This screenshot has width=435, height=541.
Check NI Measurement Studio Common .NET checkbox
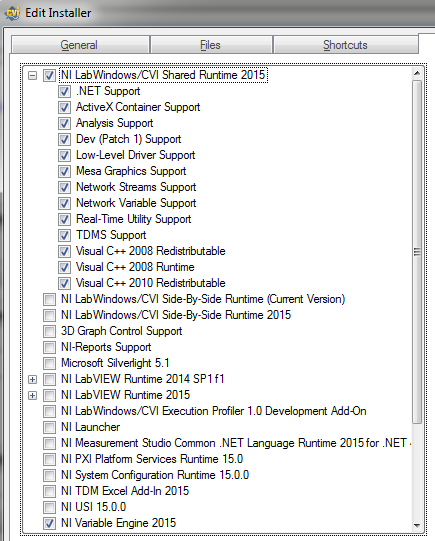(x=49, y=443)
